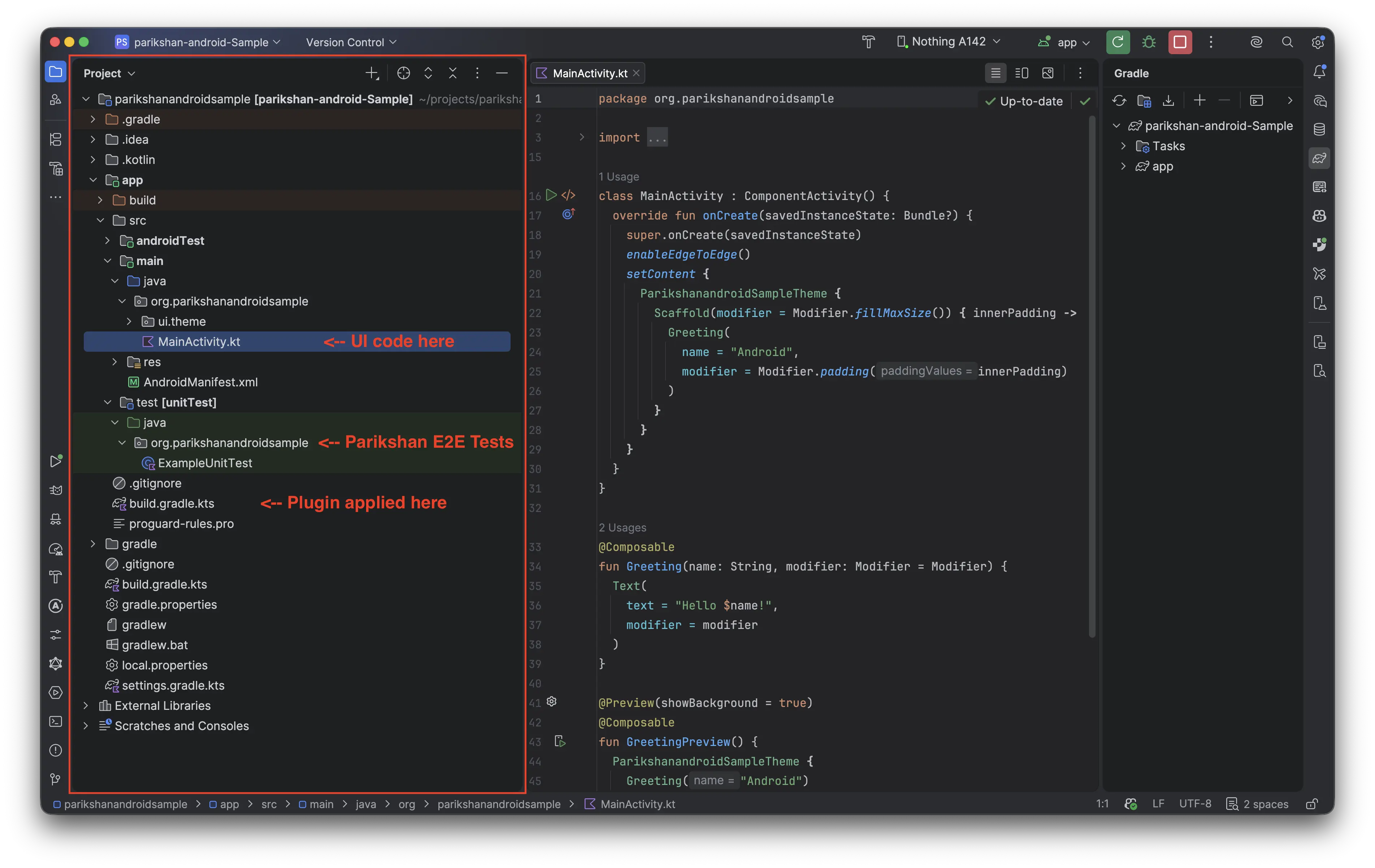The height and width of the screenshot is (868, 1375).
Task: Open the Version Control menu
Action: click(x=351, y=42)
